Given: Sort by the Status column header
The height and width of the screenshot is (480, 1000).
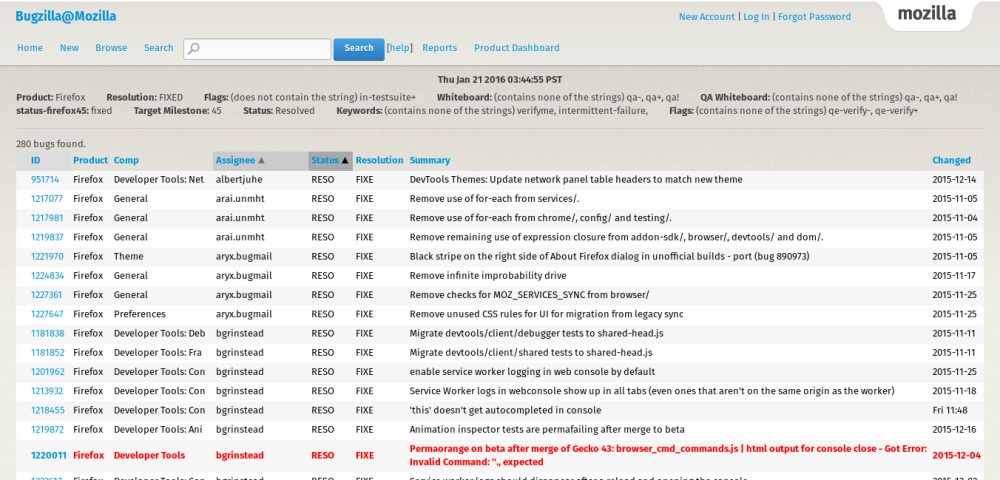Looking at the screenshot, I should pos(325,161).
